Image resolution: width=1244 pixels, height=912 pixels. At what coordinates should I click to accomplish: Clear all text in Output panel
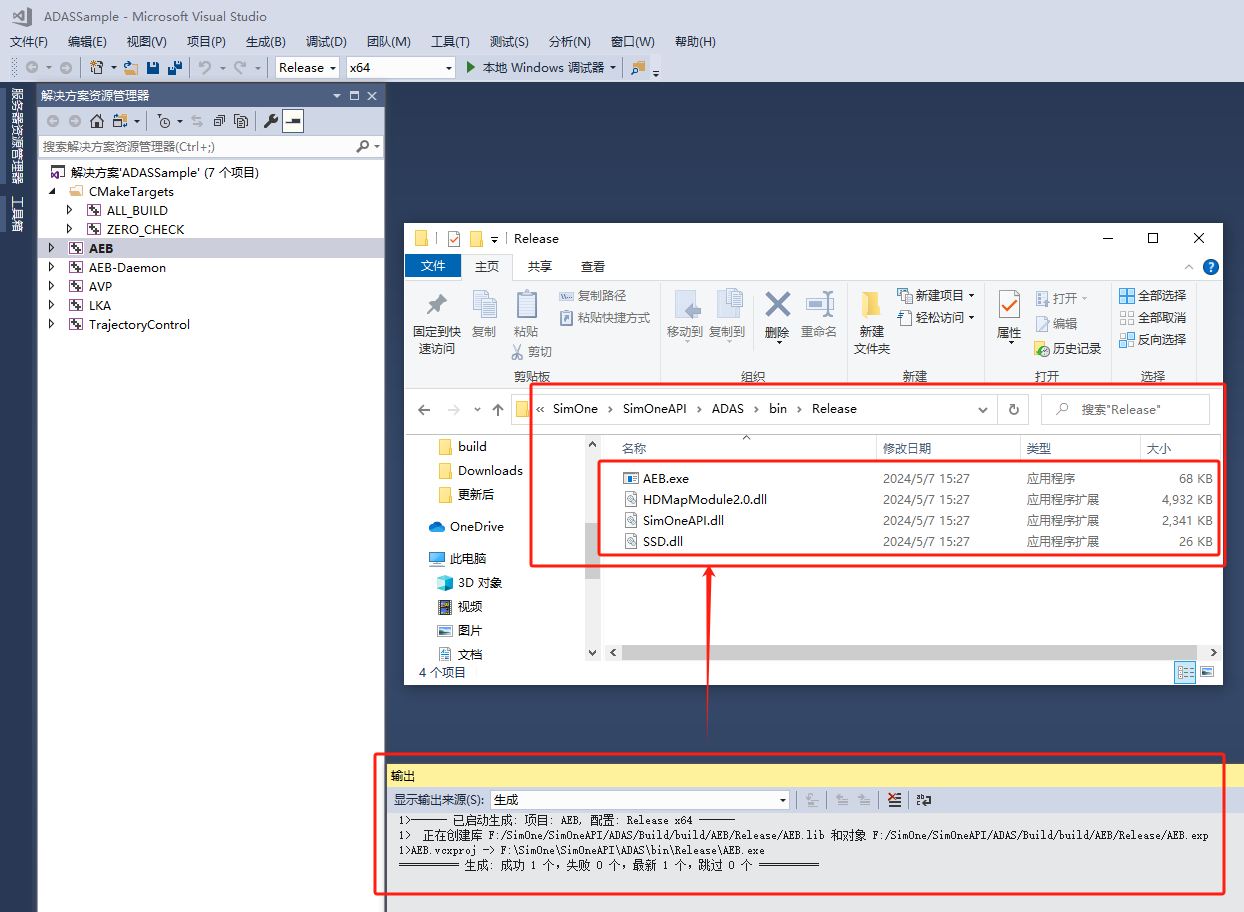[894, 800]
